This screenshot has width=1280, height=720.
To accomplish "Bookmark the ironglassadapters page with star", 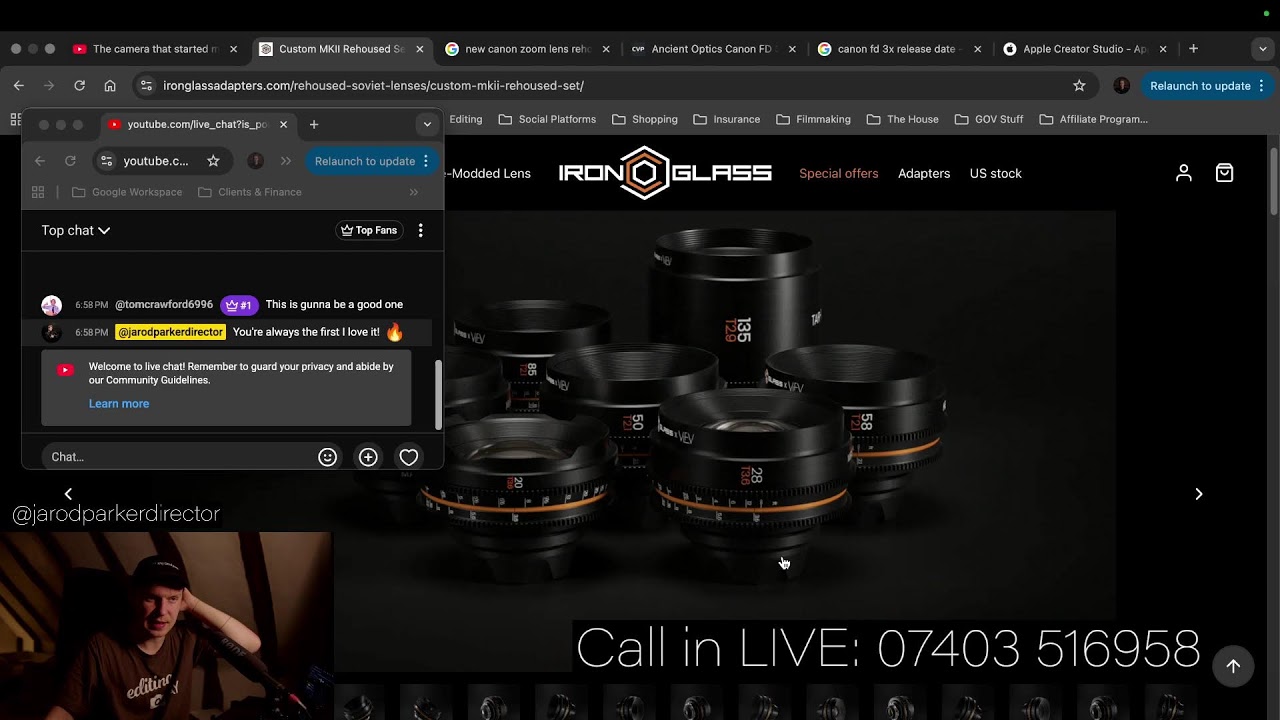I will [1079, 86].
